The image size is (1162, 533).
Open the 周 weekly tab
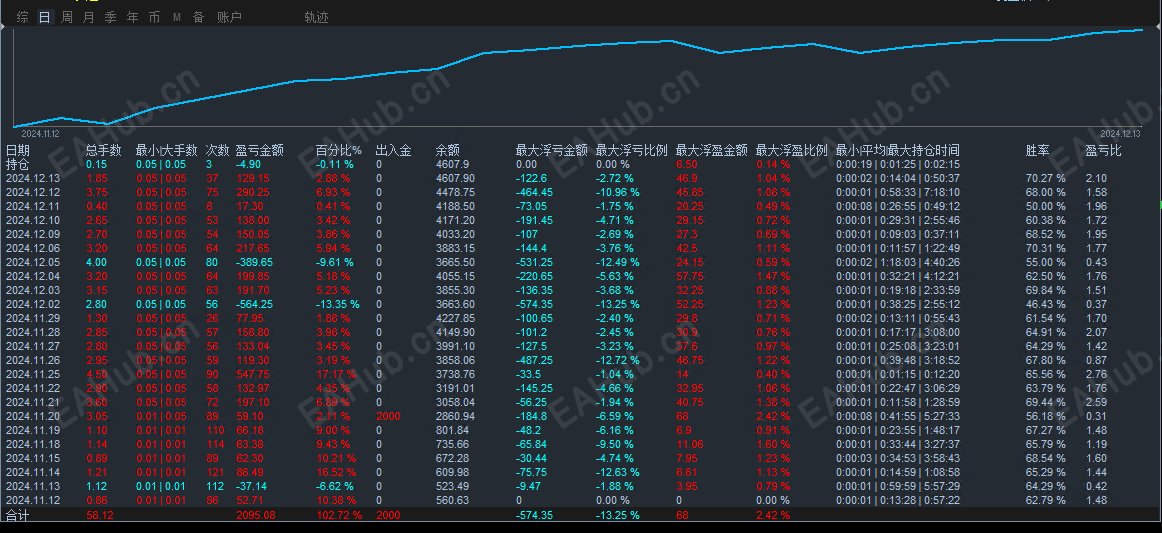tap(67, 17)
